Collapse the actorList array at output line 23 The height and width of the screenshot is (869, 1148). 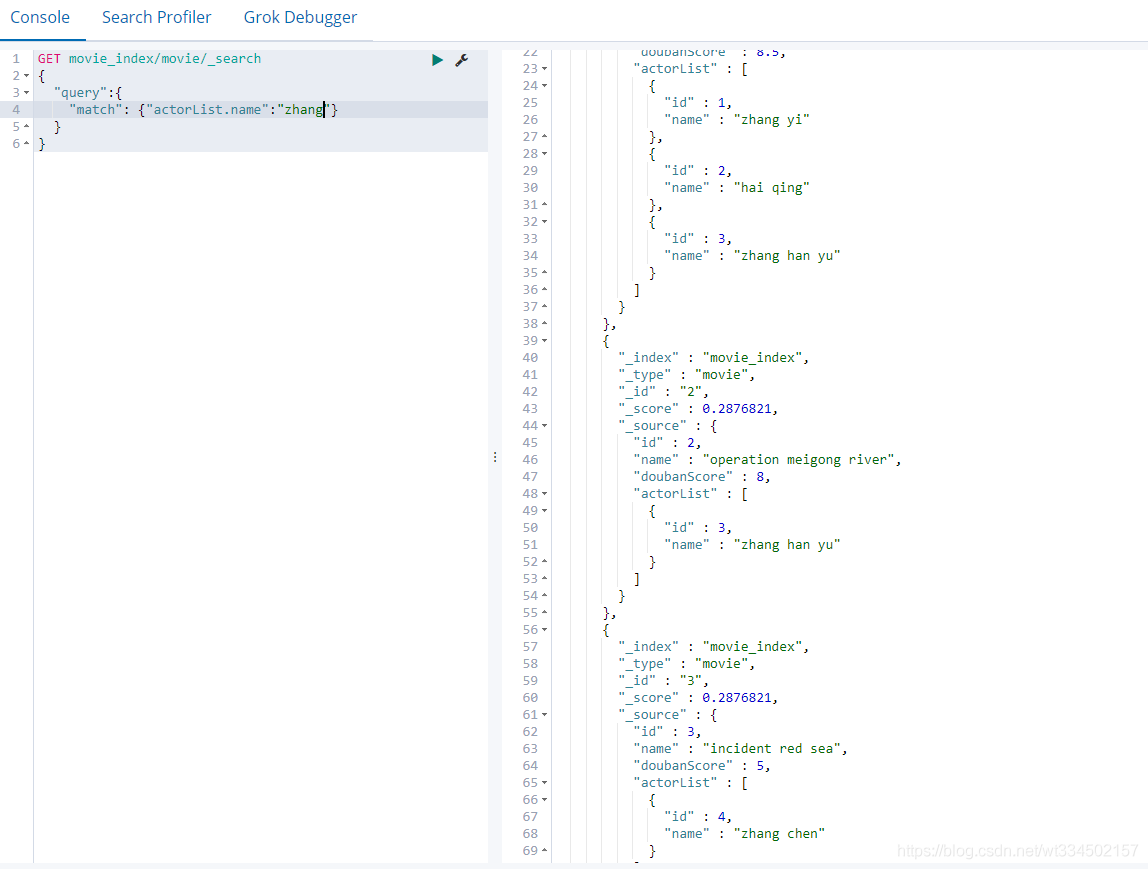[544, 69]
